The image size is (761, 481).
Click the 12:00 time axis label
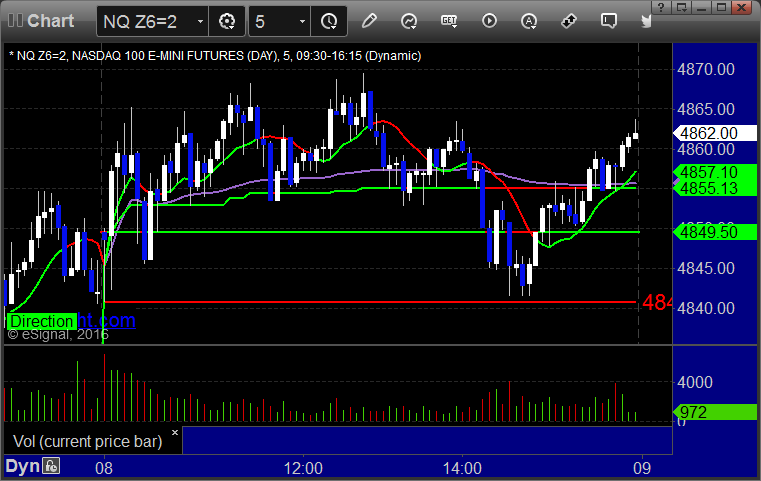pyautogui.click(x=303, y=468)
